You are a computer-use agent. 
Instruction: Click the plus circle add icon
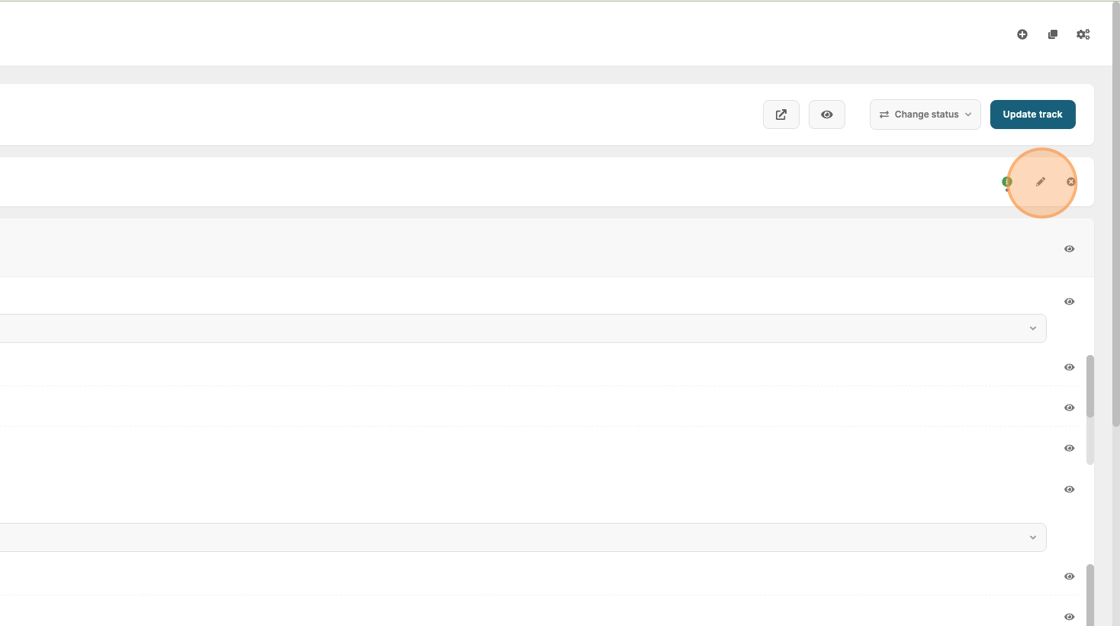(1022, 35)
